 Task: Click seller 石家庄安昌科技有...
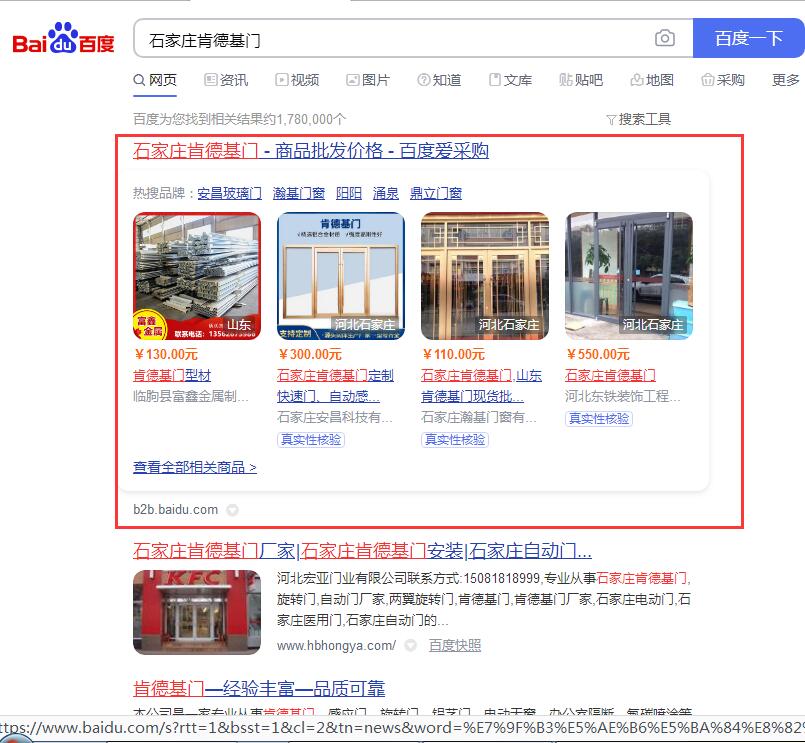point(335,417)
